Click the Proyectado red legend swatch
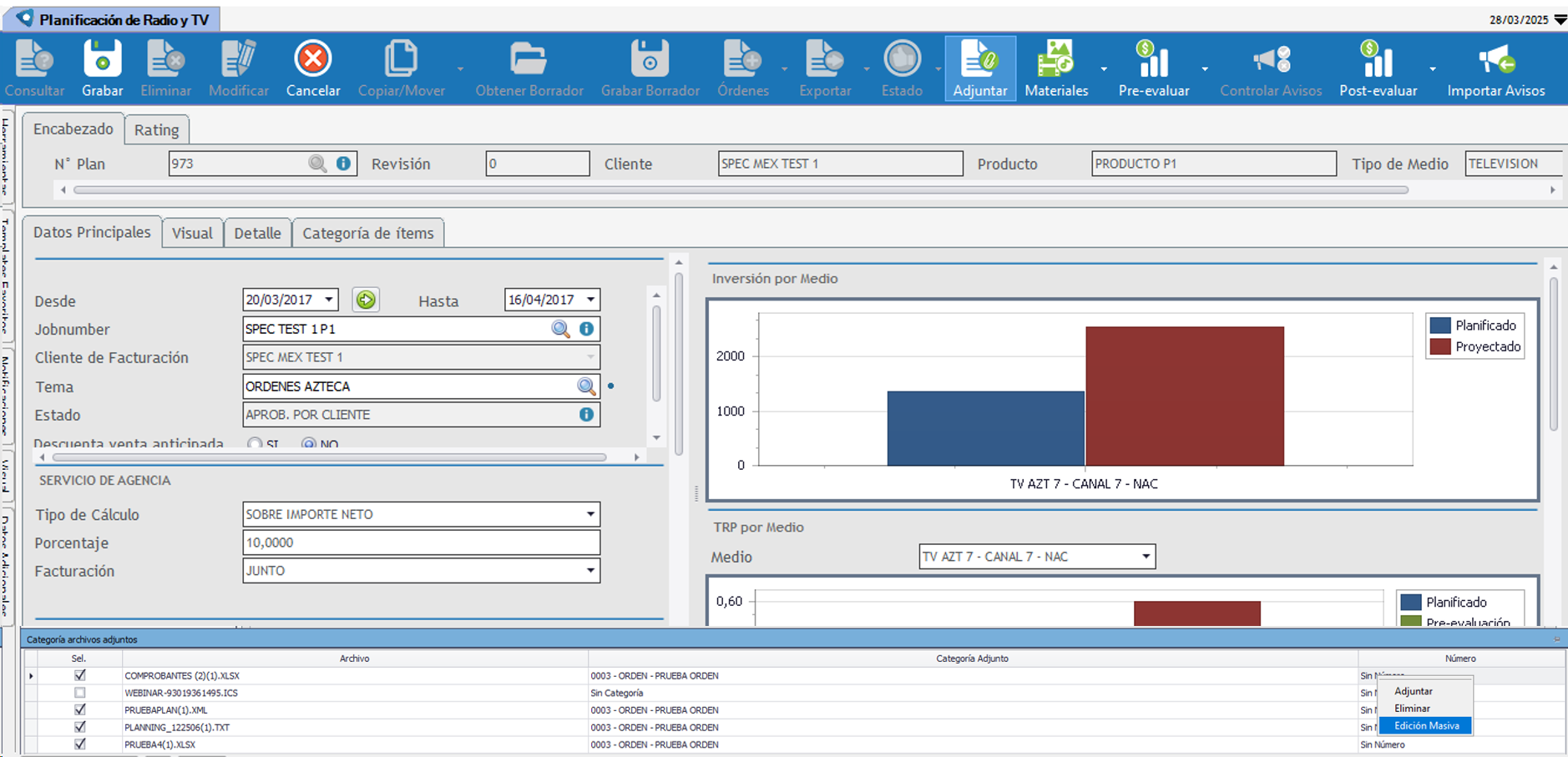This screenshot has width=1568, height=757. [1440, 346]
